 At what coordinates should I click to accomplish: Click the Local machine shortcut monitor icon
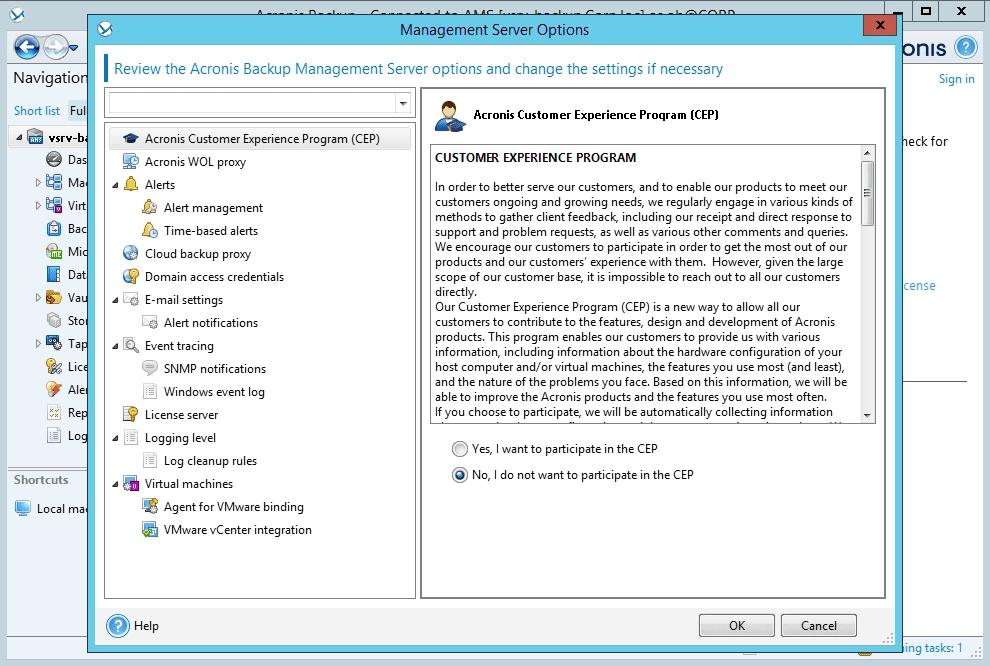(23, 508)
